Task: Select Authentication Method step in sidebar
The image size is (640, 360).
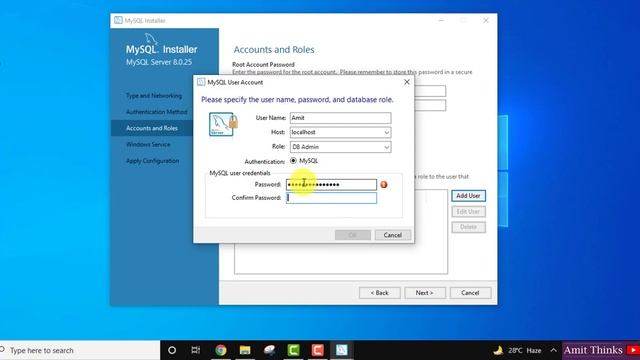Action: coord(157,112)
